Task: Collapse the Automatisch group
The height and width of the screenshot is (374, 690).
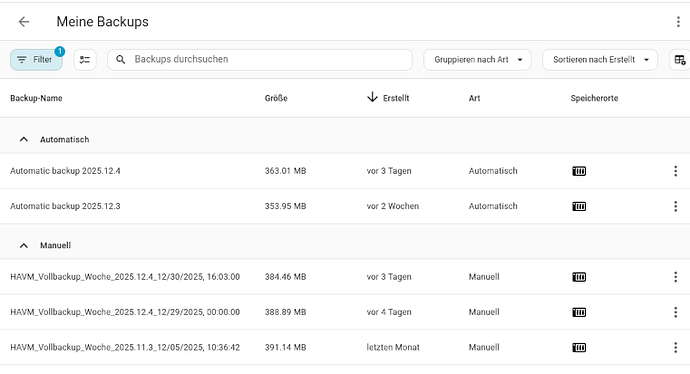Action: coord(24,139)
